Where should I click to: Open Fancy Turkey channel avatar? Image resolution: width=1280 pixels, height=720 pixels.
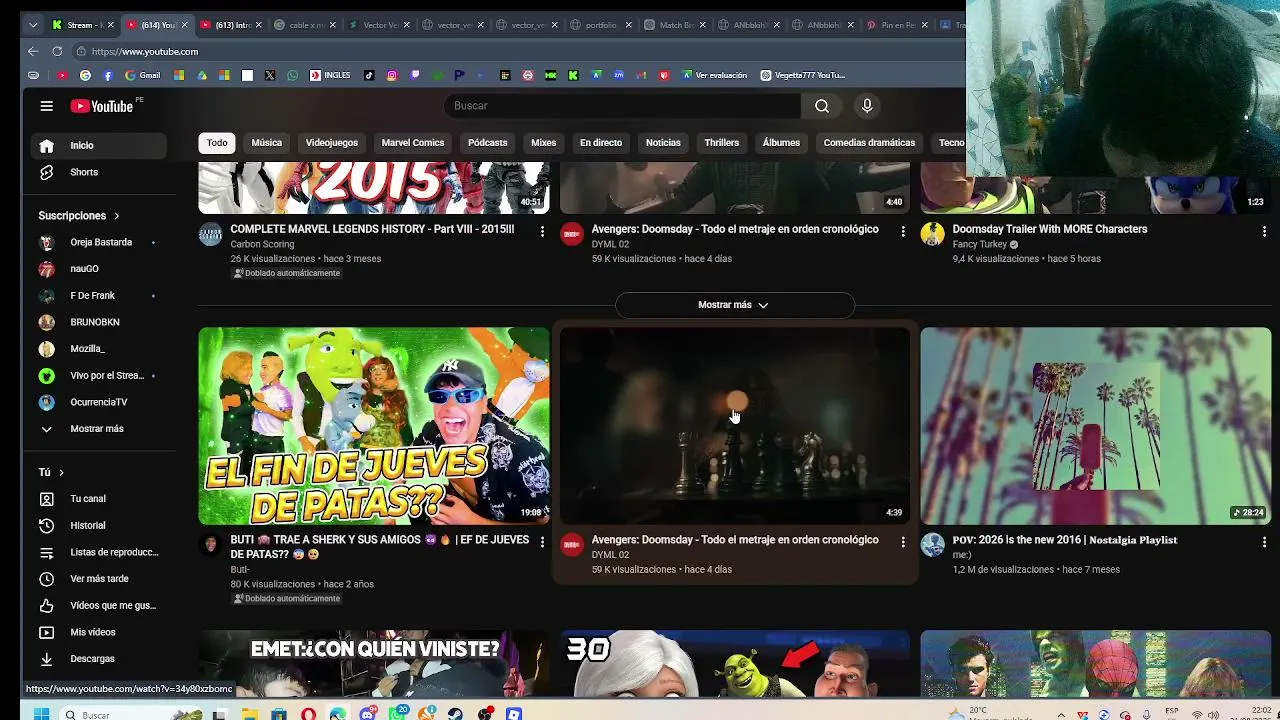(932, 235)
